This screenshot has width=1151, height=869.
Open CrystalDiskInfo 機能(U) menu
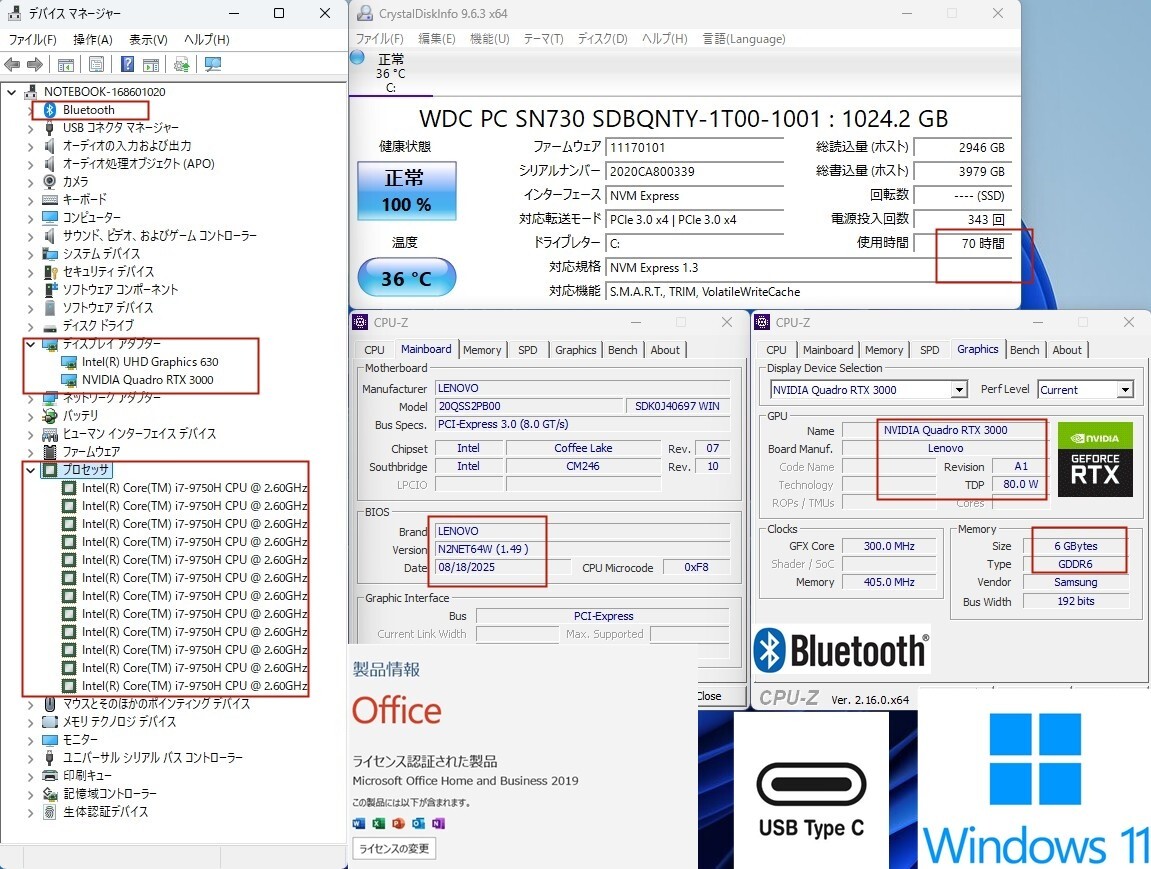click(x=490, y=39)
